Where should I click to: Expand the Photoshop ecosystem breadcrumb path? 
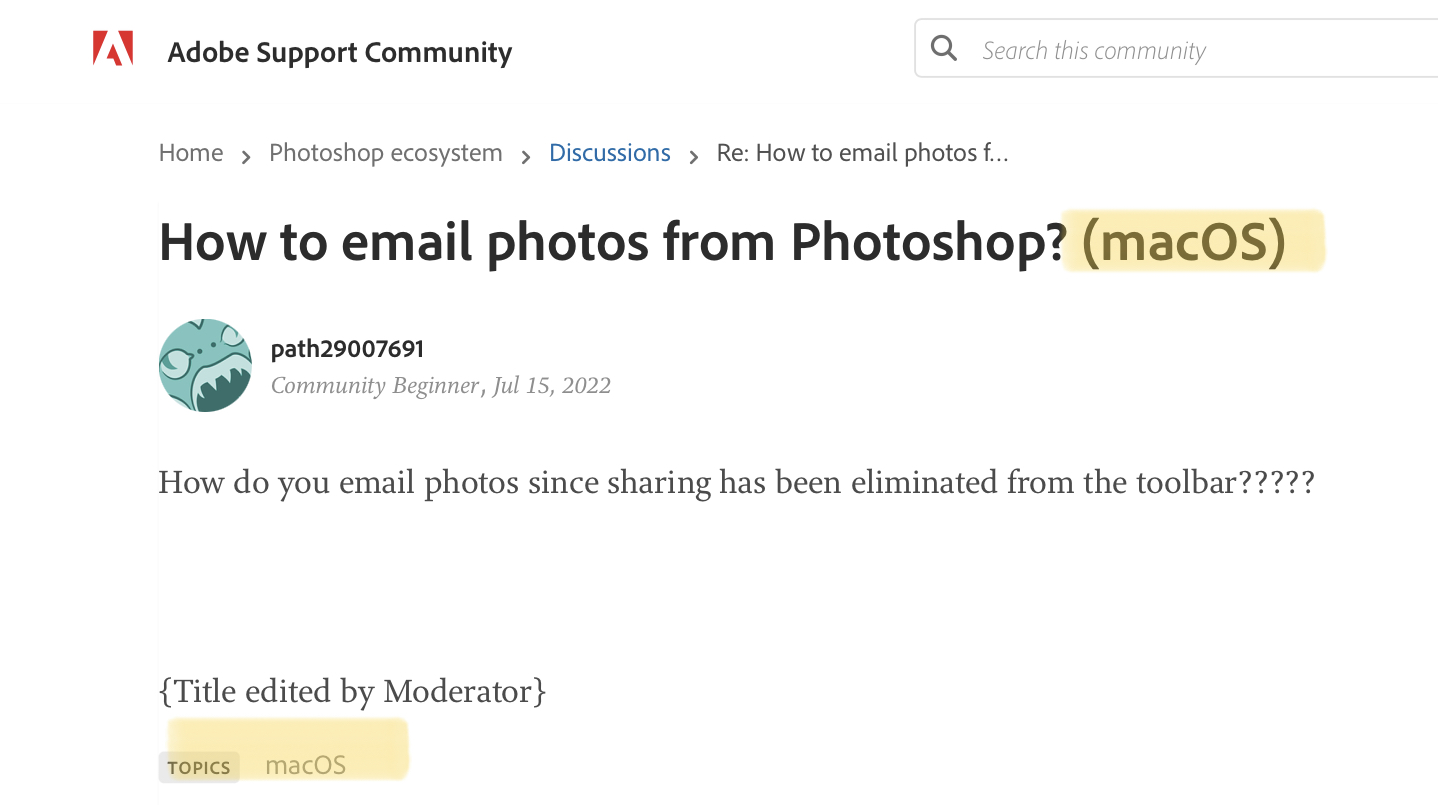point(385,152)
